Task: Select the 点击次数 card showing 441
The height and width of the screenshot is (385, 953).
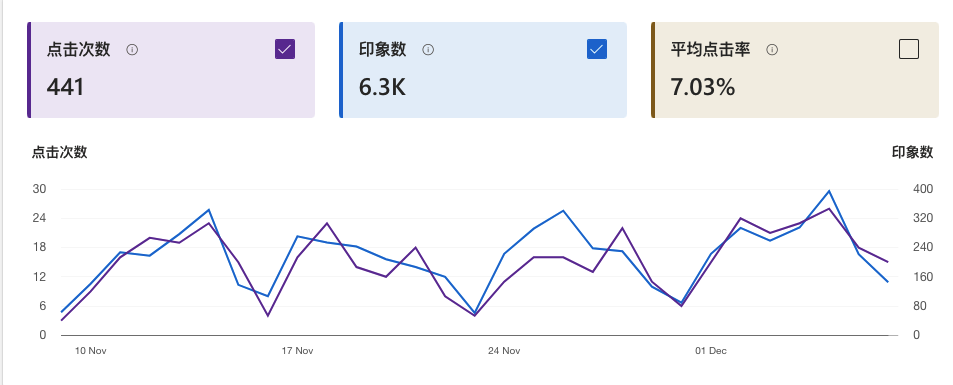Action: coord(171,70)
